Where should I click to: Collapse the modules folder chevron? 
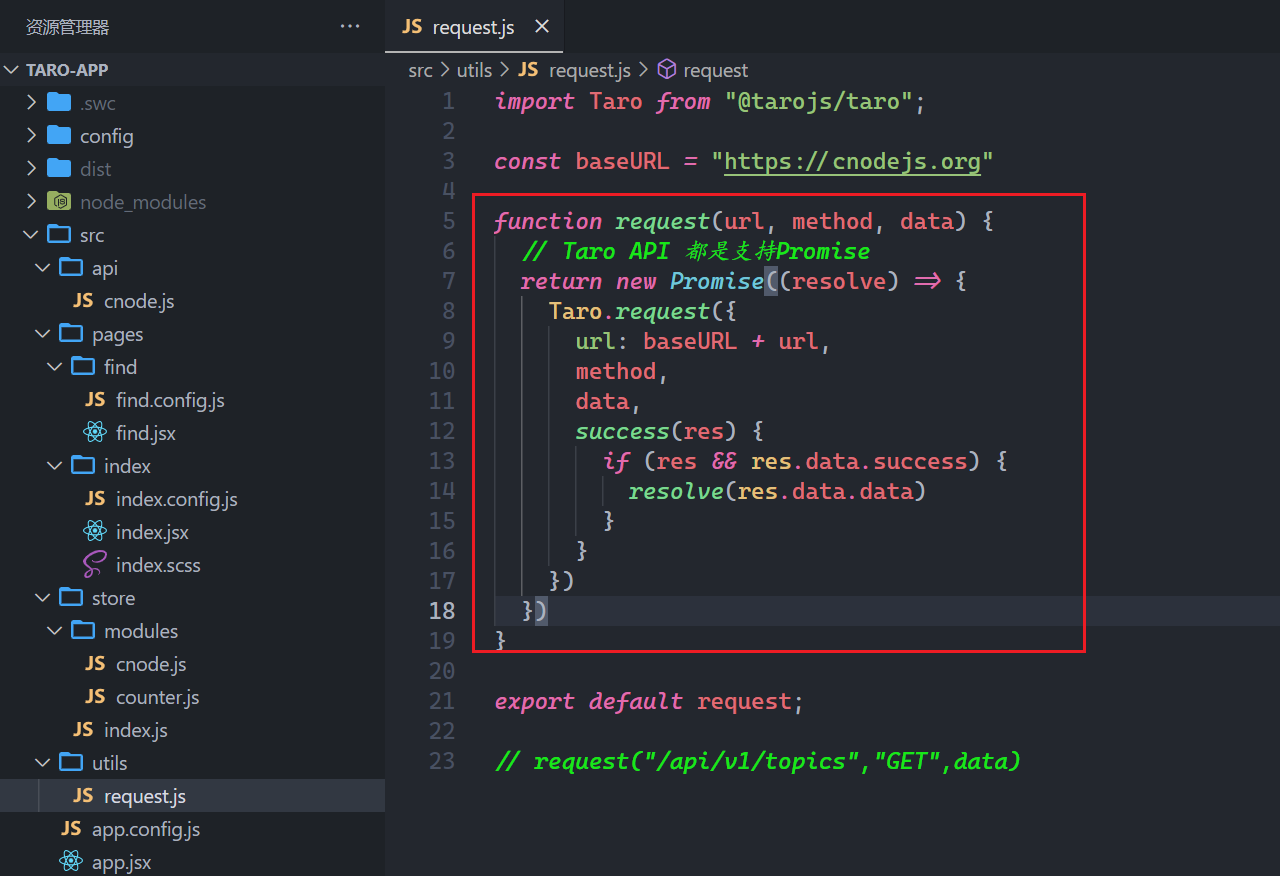point(55,631)
